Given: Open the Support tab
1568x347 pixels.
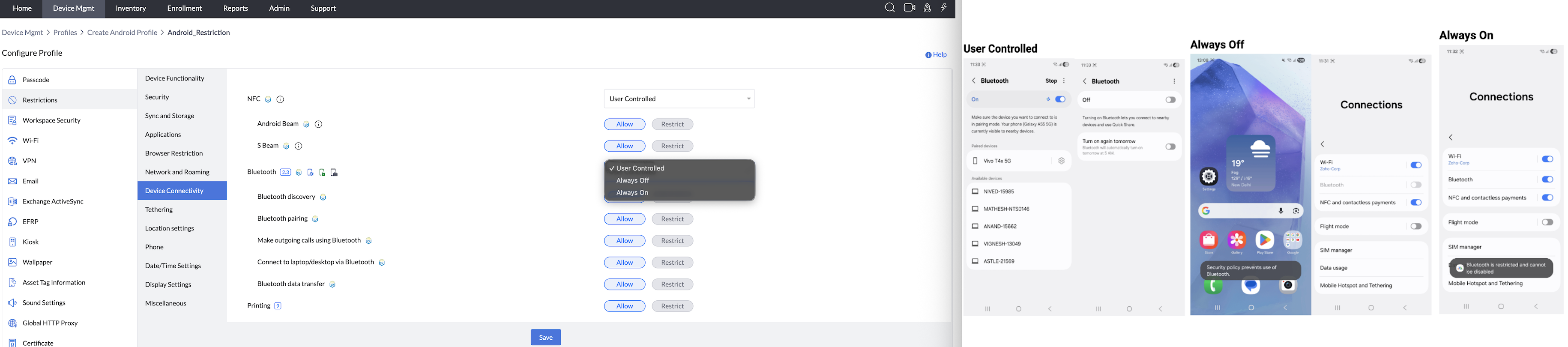Looking at the screenshot, I should (323, 9).
